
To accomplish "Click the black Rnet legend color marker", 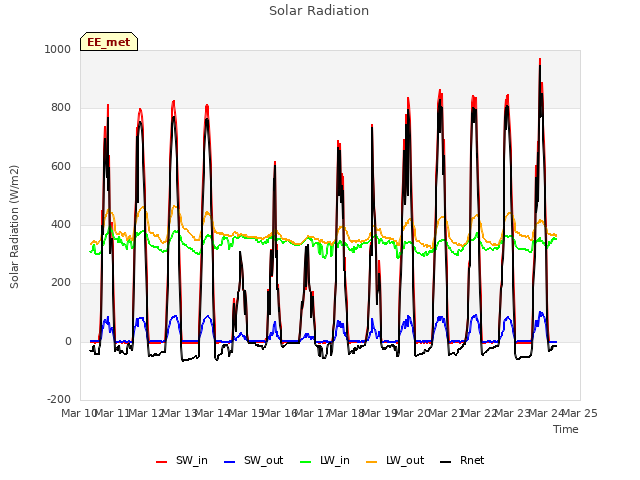I will coord(446,462).
